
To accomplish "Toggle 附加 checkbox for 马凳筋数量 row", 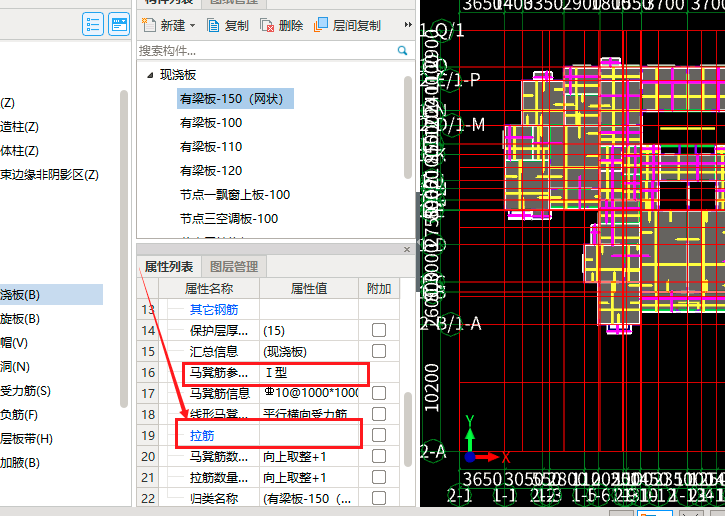I will (x=379, y=456).
